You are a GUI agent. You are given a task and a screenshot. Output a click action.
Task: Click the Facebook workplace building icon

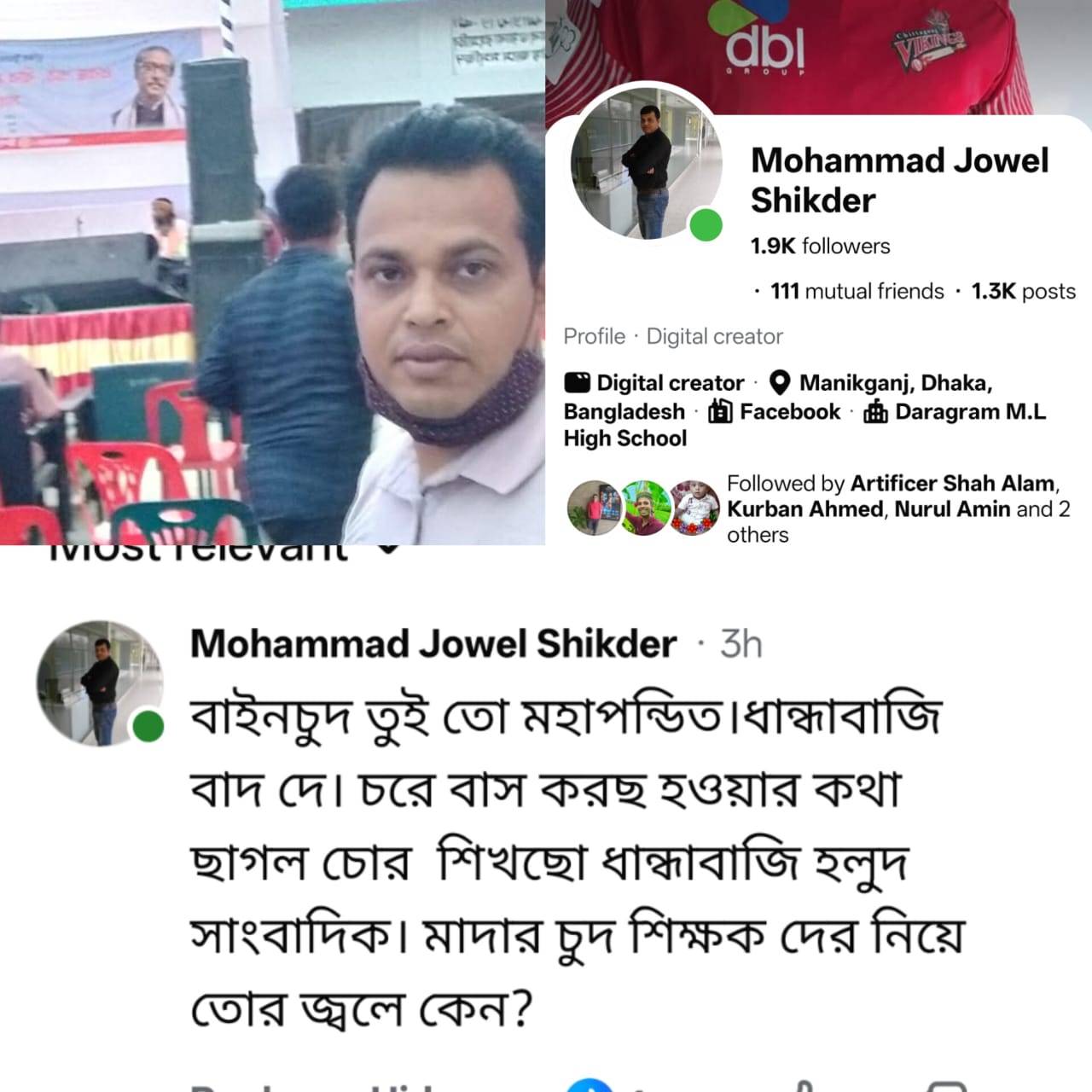pos(721,411)
